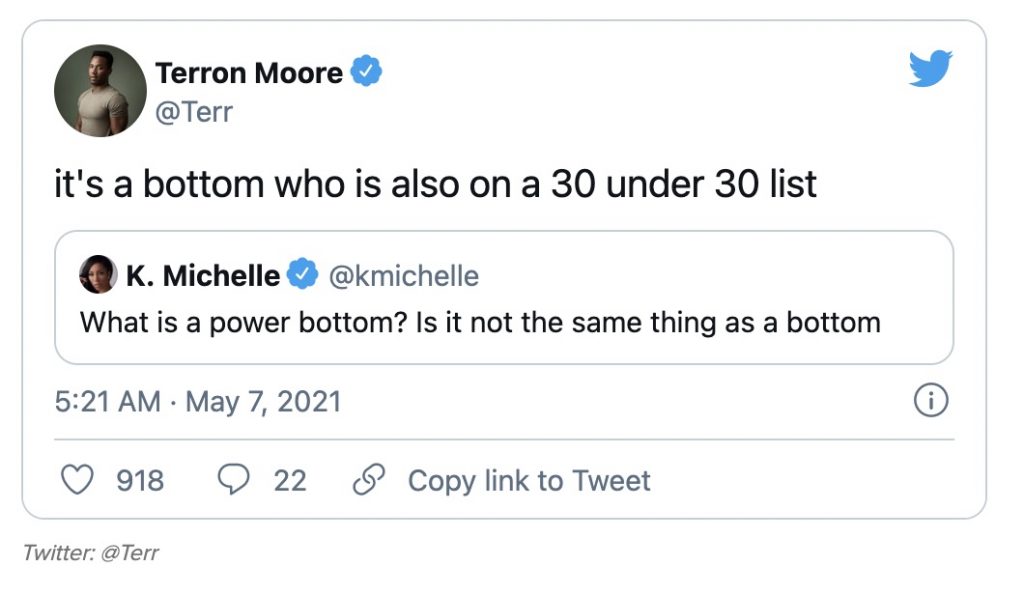Click verified badge beside K. Michelle

pyautogui.click(x=303, y=276)
